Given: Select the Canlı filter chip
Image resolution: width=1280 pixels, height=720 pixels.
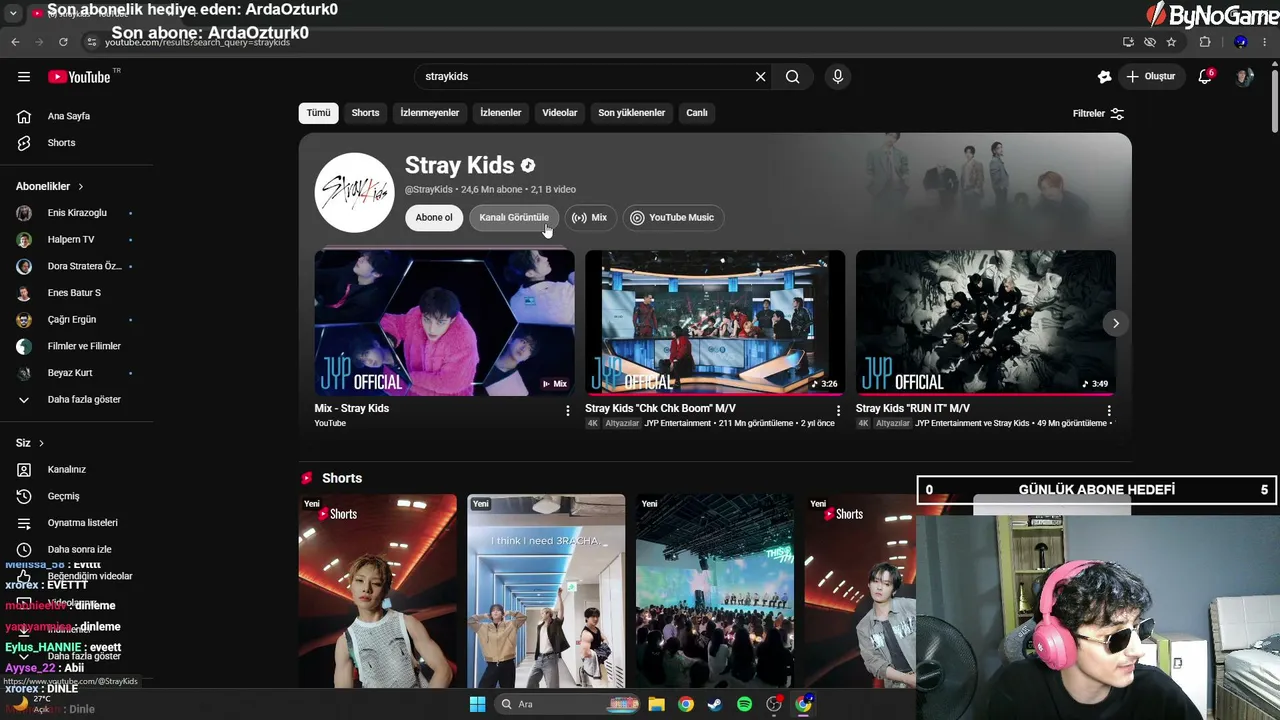Looking at the screenshot, I should click(x=697, y=113).
